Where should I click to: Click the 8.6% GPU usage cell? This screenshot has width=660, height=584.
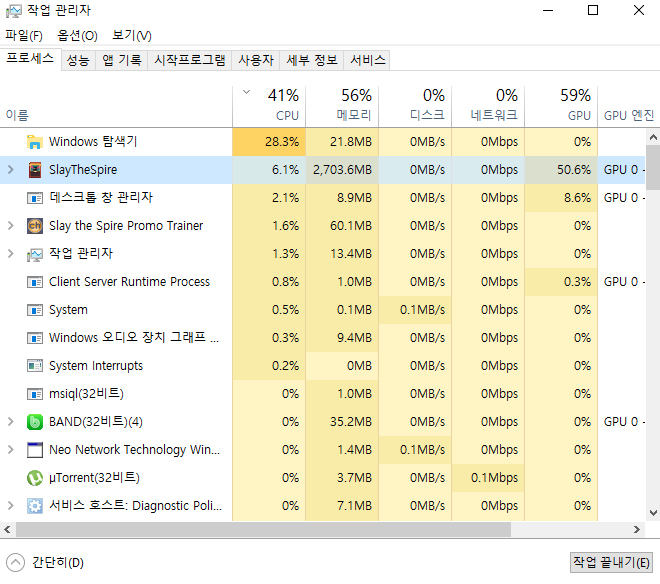[561, 198]
